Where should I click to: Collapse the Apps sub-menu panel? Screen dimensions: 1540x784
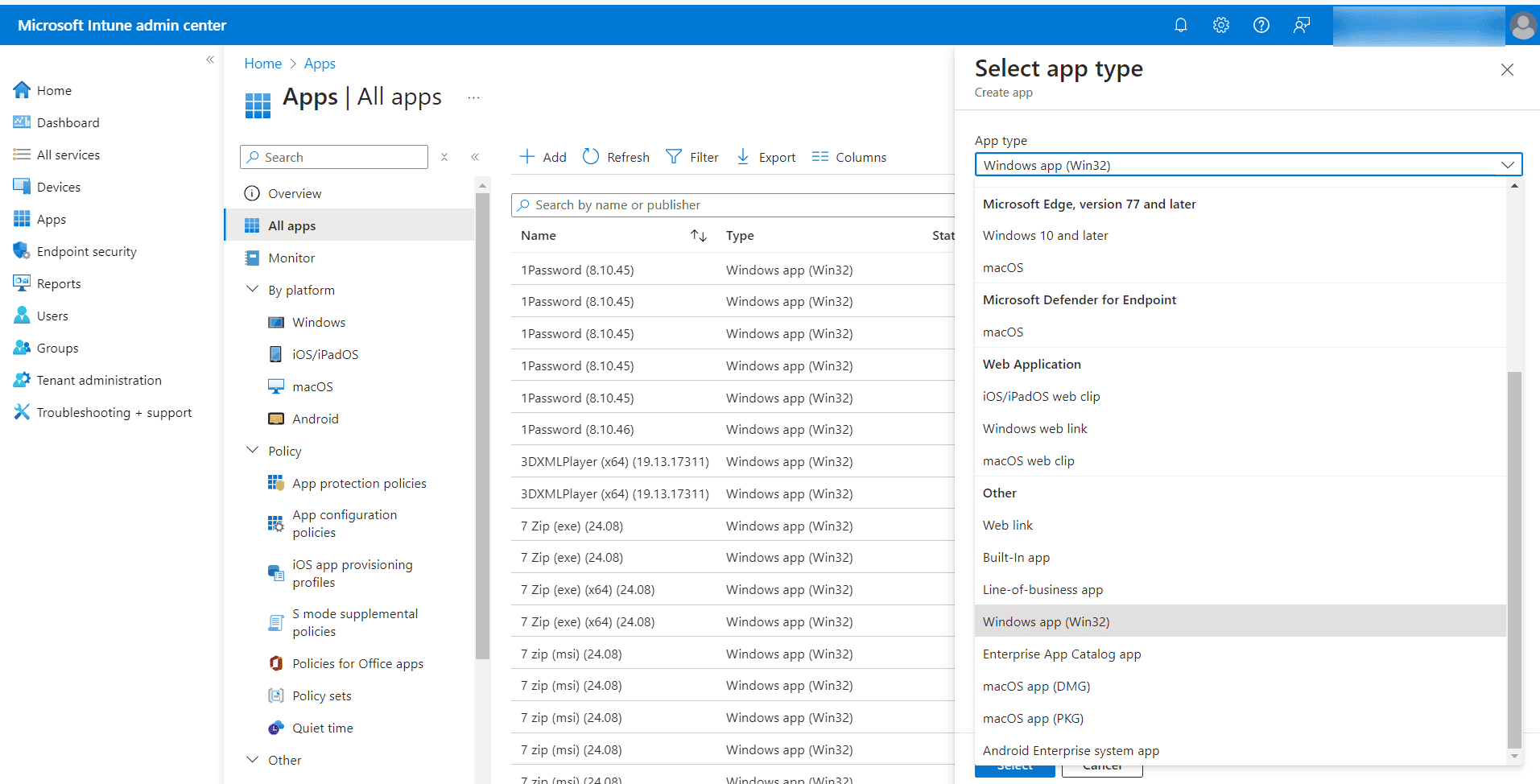coord(475,157)
